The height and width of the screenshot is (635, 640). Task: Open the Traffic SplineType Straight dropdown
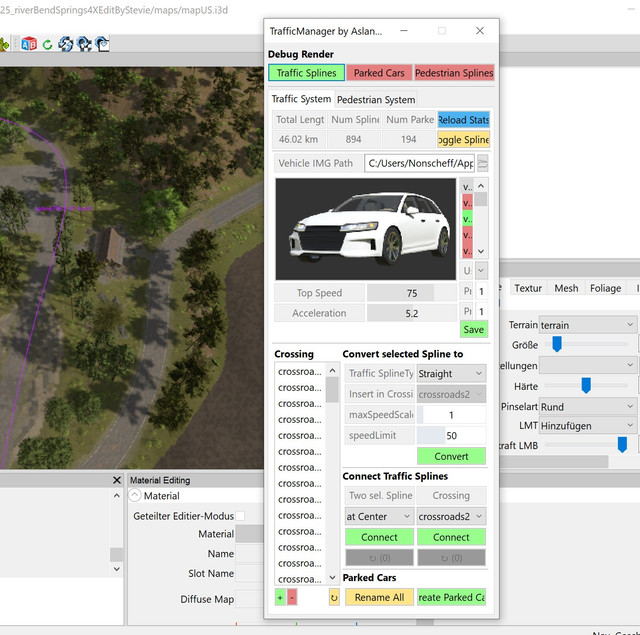click(x=451, y=373)
